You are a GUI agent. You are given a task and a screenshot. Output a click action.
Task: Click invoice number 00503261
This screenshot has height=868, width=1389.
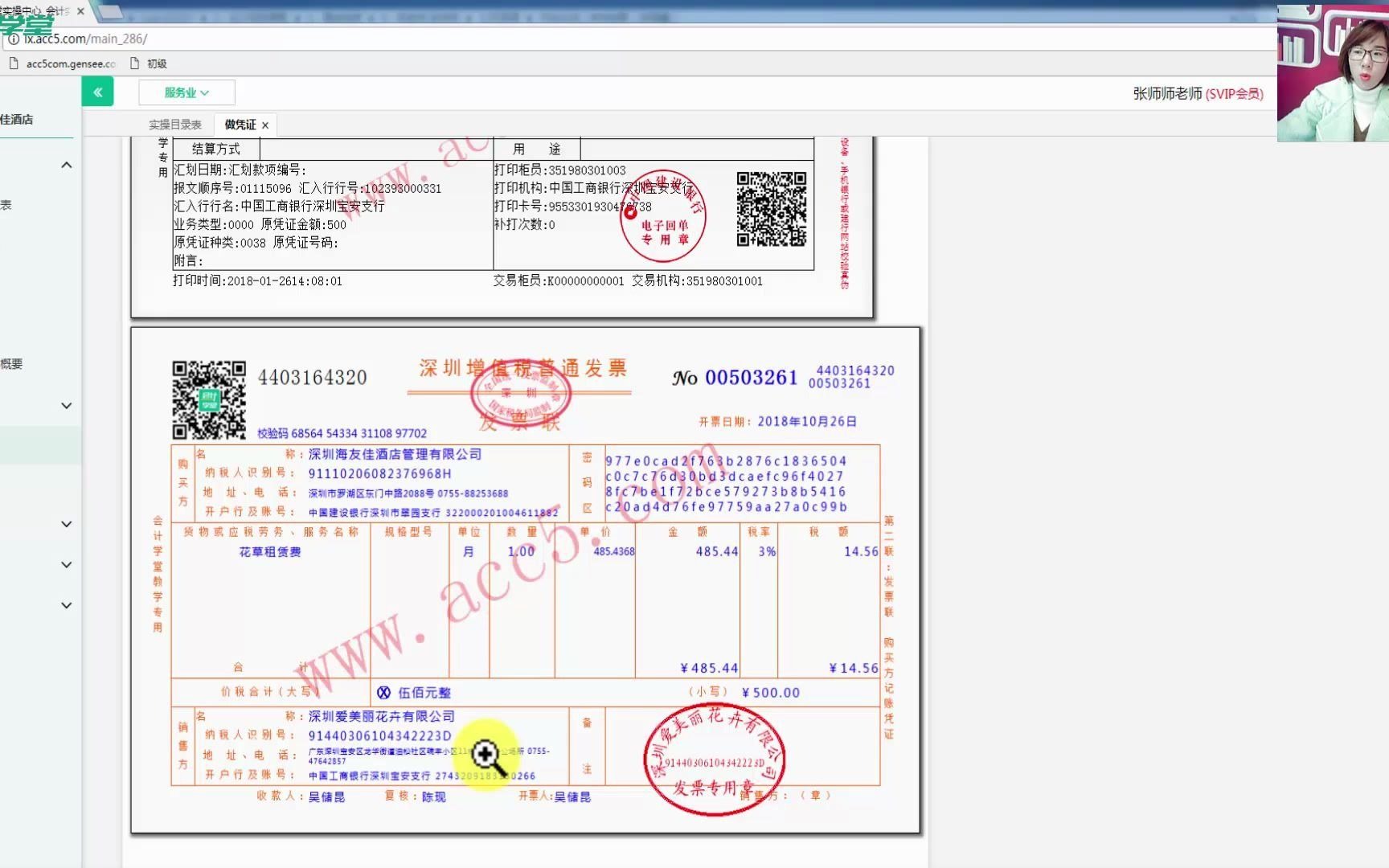pos(751,378)
